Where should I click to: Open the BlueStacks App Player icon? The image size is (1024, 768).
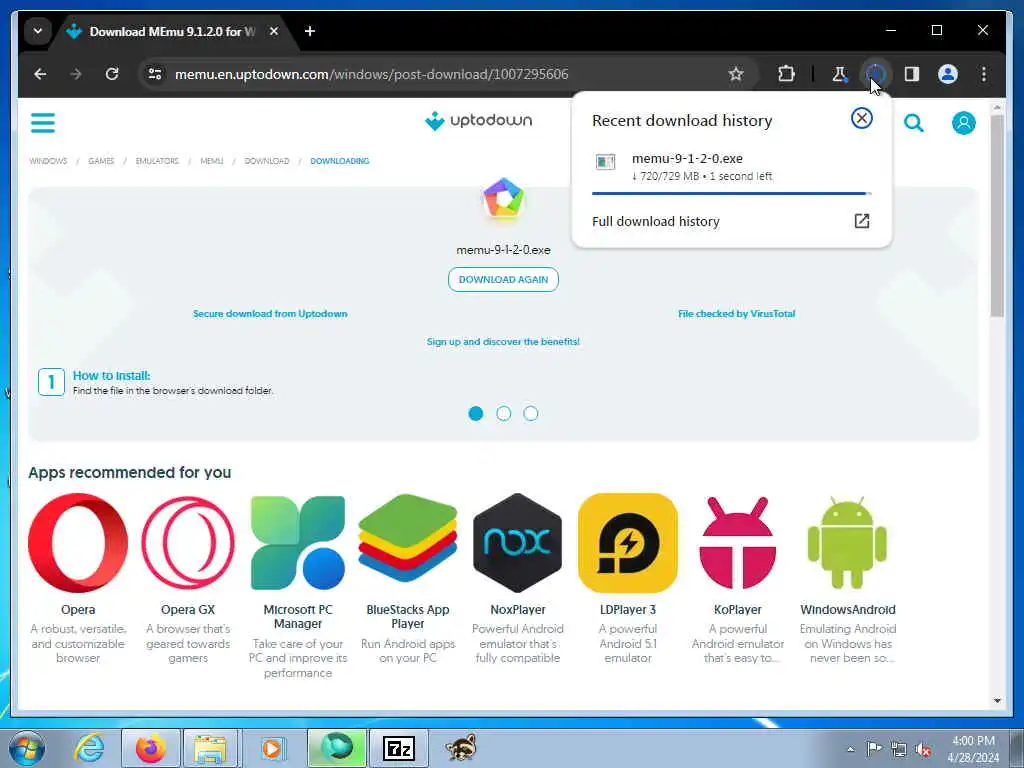click(x=408, y=539)
